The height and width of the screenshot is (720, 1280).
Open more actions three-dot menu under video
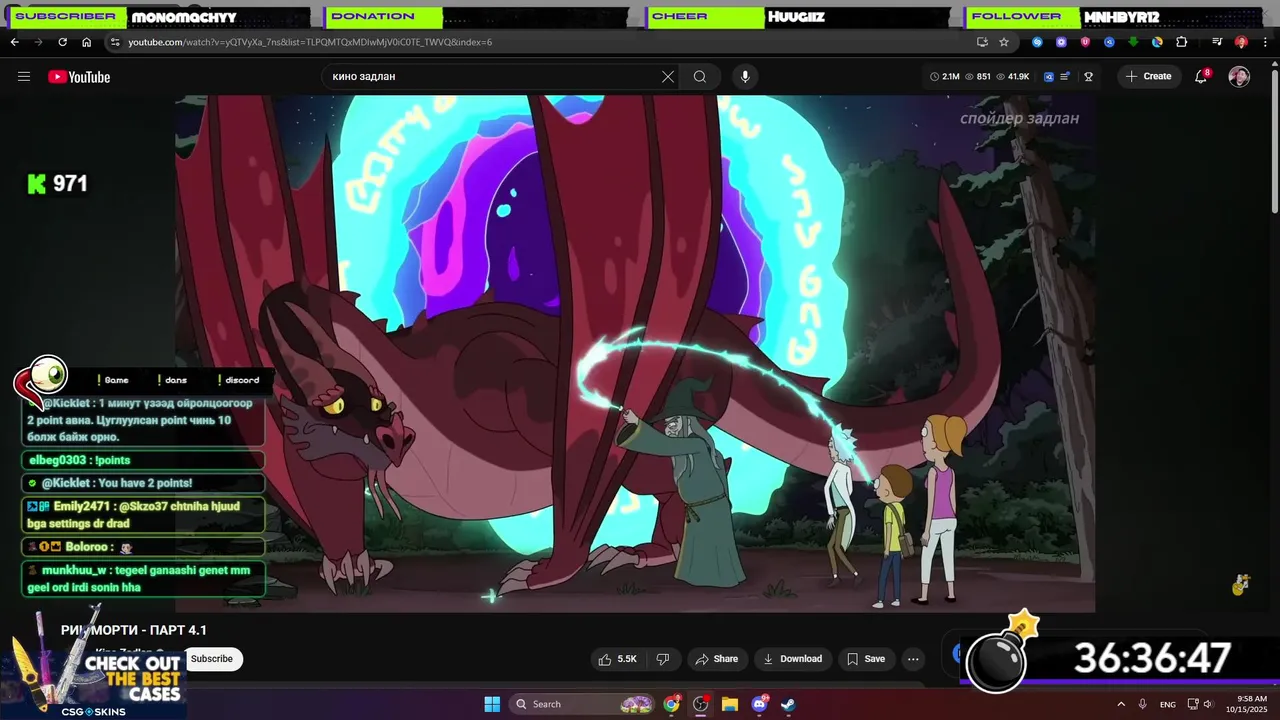click(913, 659)
